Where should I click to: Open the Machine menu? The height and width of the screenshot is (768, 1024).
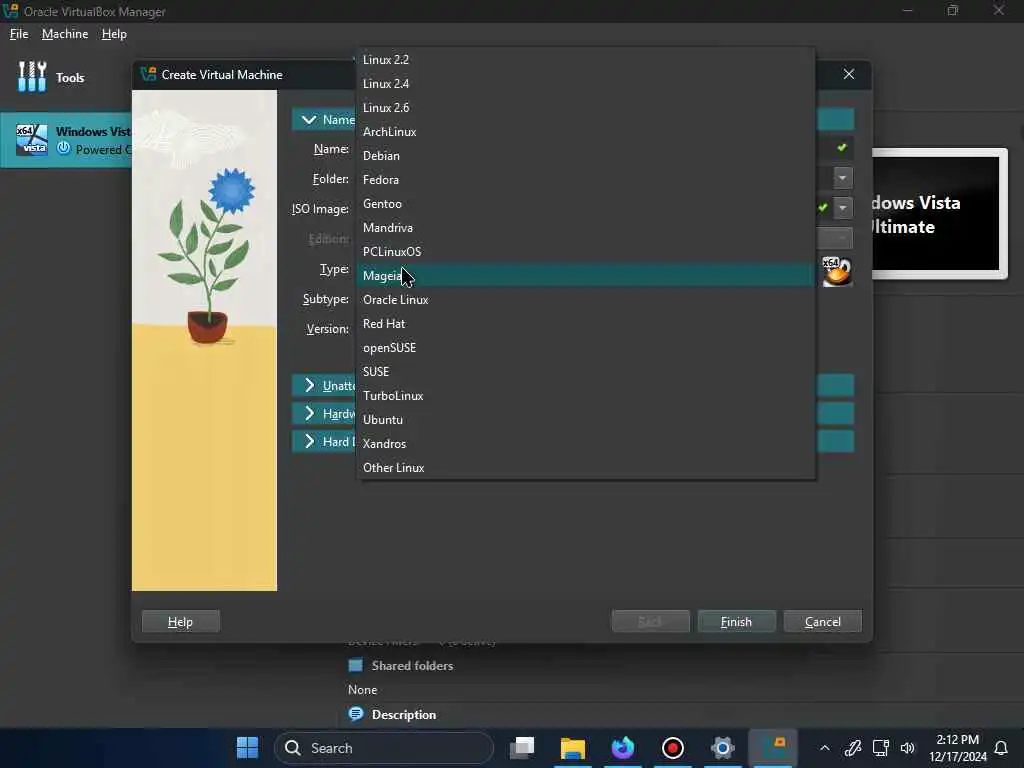65,34
